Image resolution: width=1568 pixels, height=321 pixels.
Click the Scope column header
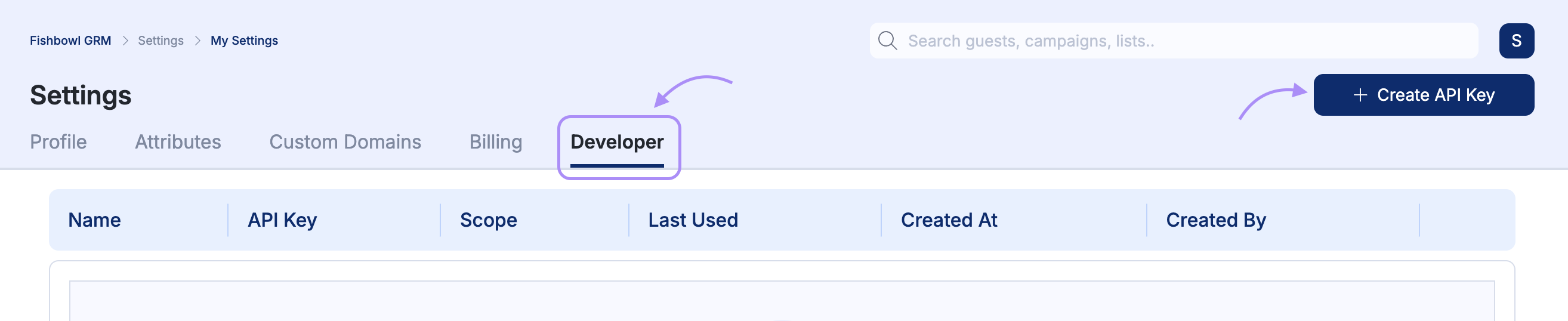pyautogui.click(x=488, y=220)
